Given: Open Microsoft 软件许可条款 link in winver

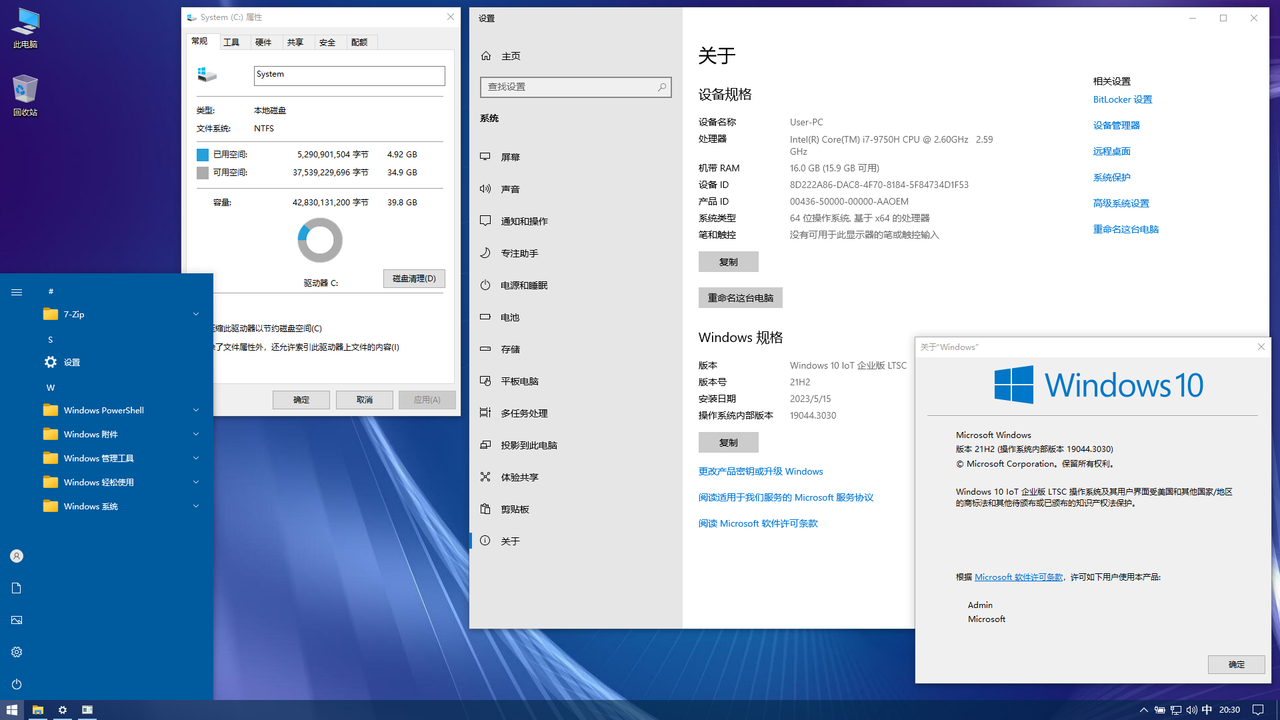Looking at the screenshot, I should click(x=1019, y=577).
